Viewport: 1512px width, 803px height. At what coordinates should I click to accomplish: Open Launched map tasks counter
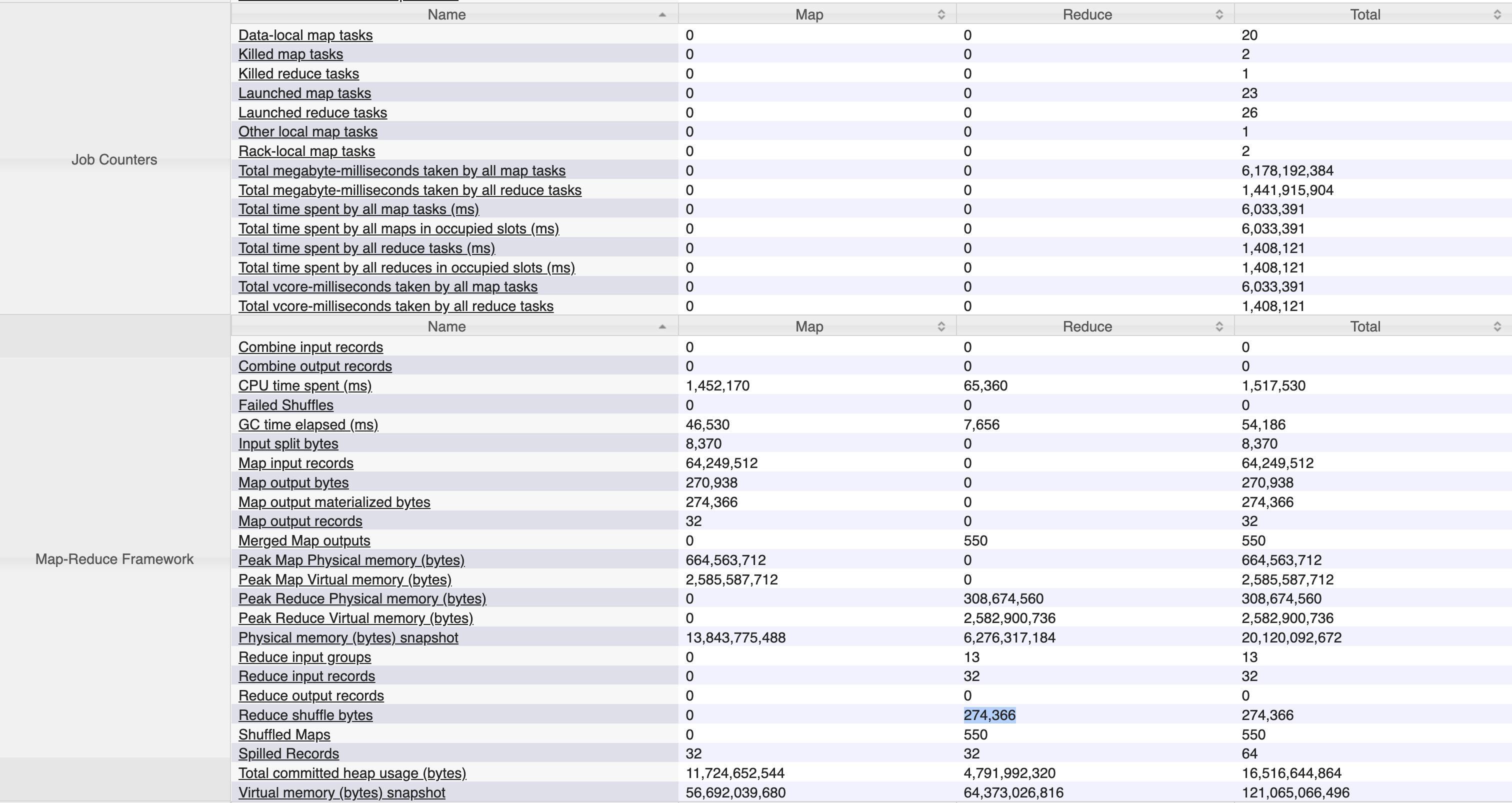(x=304, y=93)
